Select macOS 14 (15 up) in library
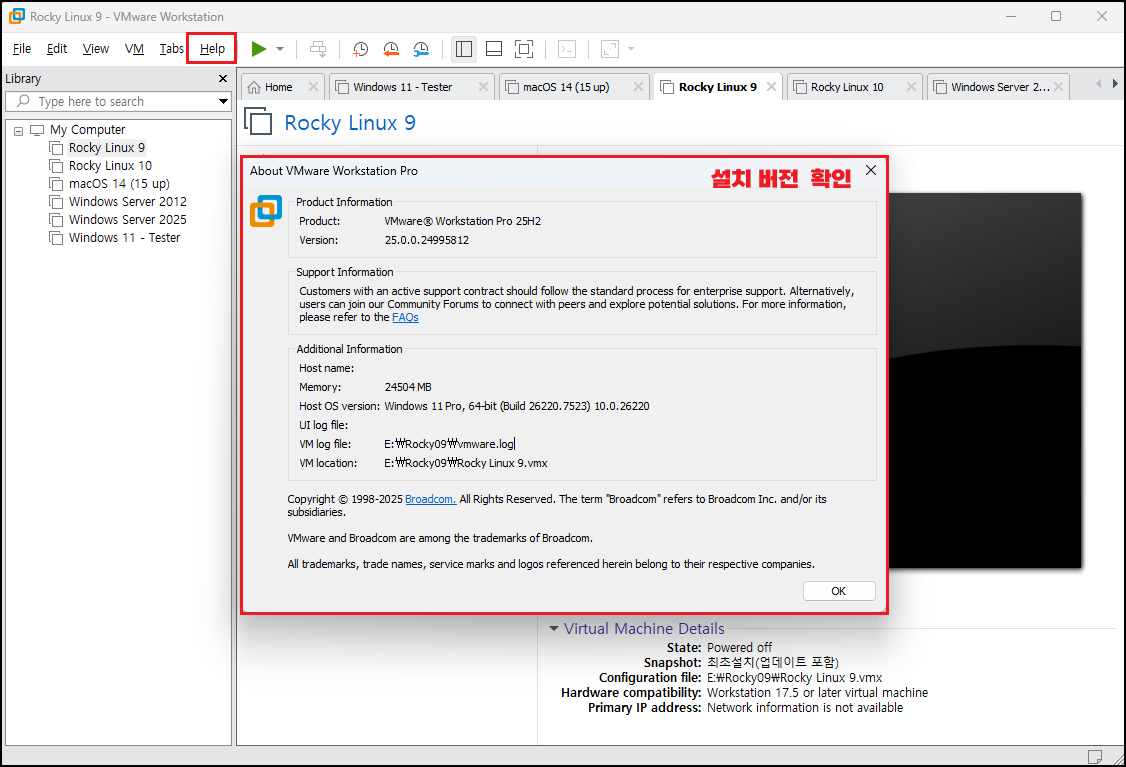The image size is (1126, 767). (x=118, y=183)
